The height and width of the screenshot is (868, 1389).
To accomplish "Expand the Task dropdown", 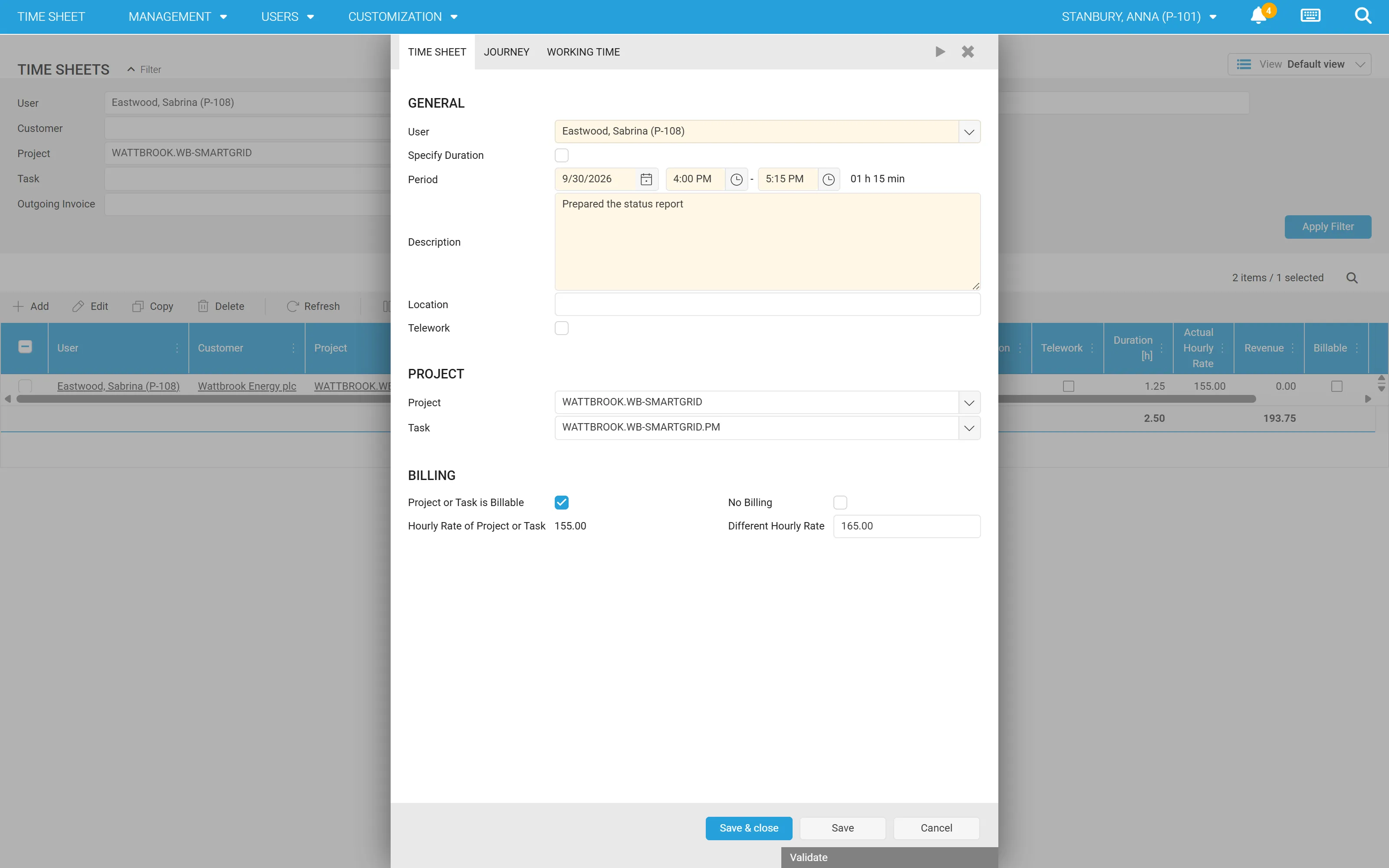I will (x=969, y=428).
